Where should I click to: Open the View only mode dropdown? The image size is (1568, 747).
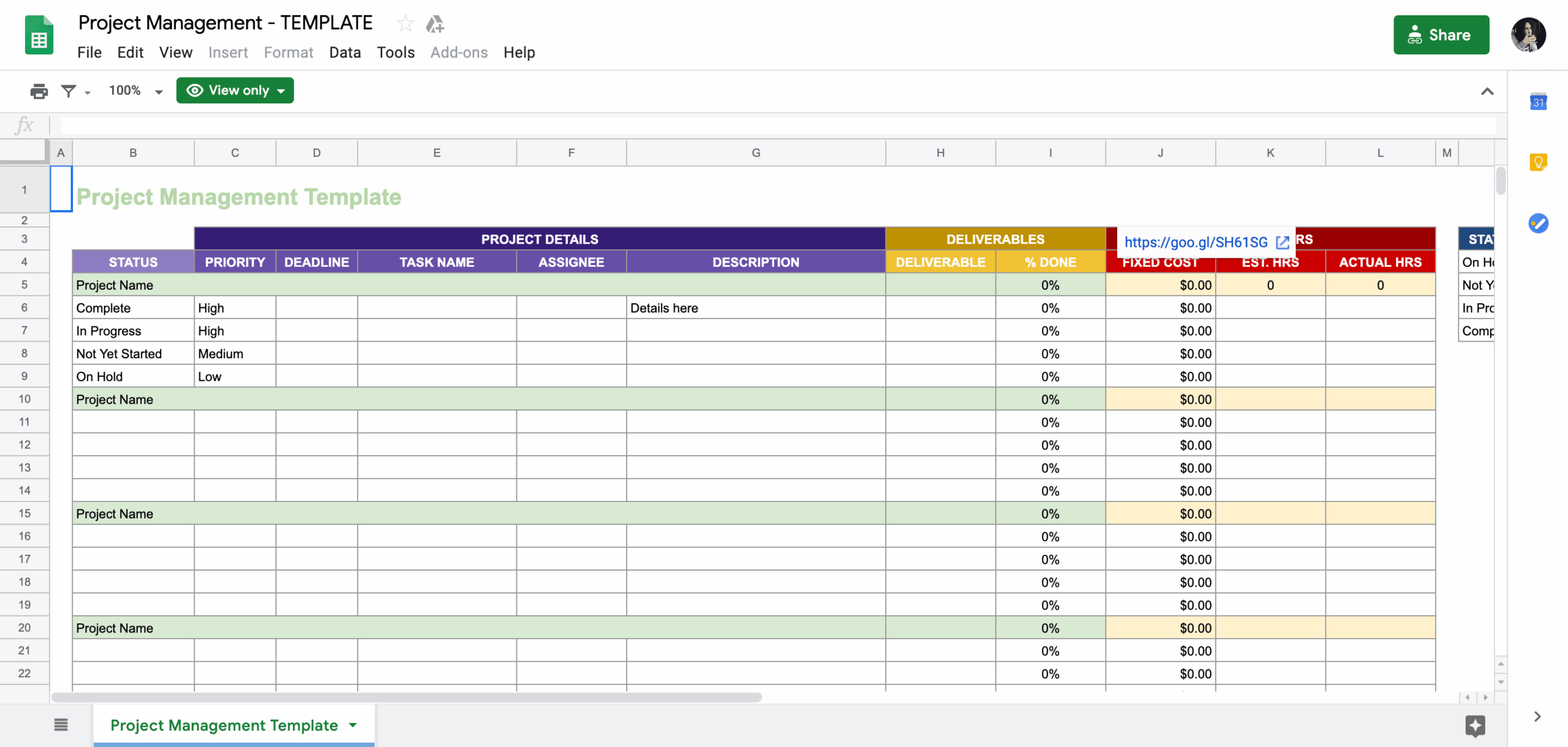pos(235,91)
